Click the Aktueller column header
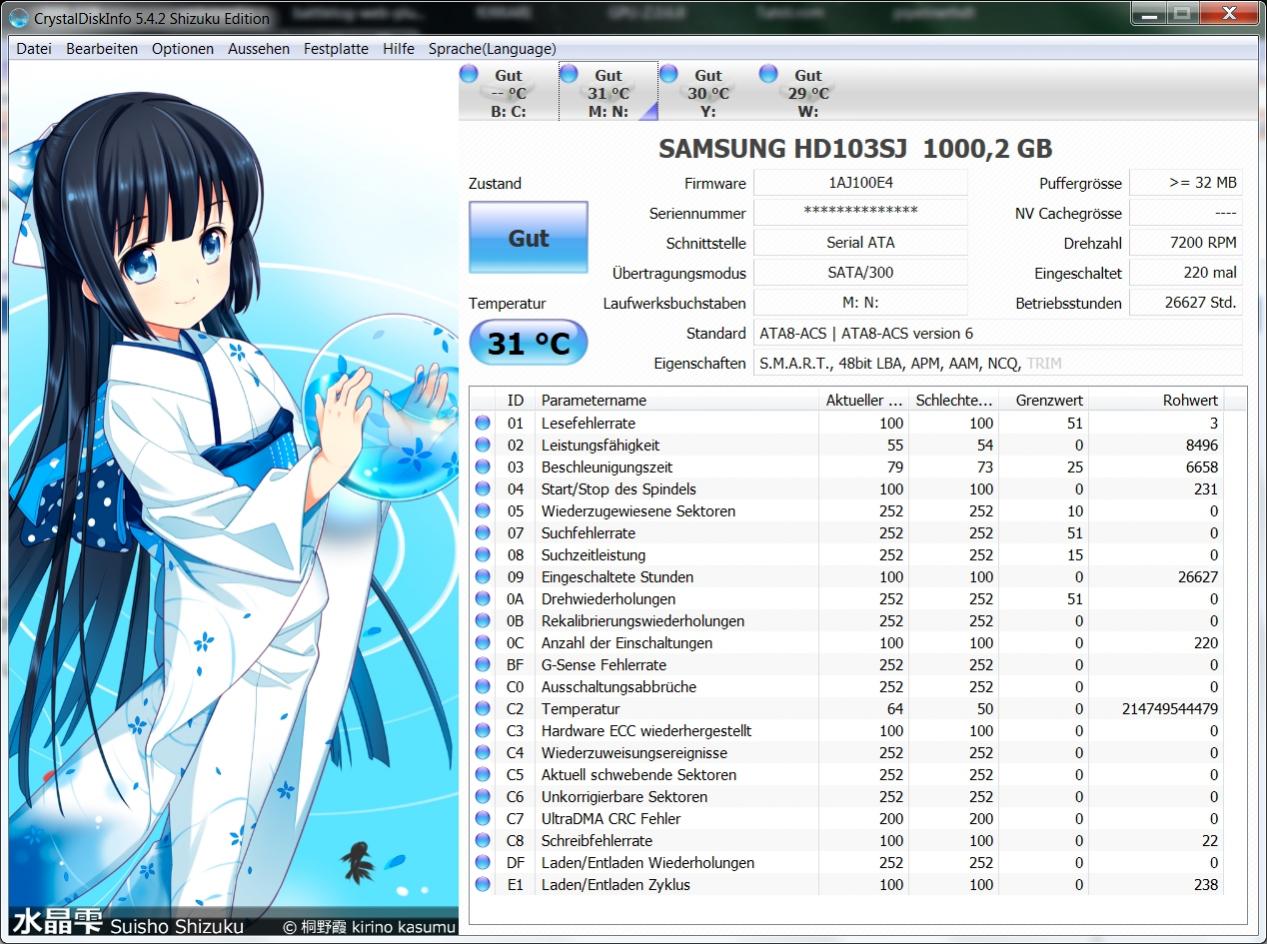The width and height of the screenshot is (1267, 944). (x=864, y=400)
